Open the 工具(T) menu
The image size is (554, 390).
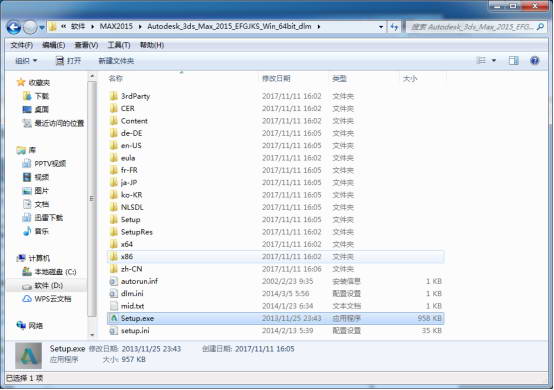click(x=119, y=45)
